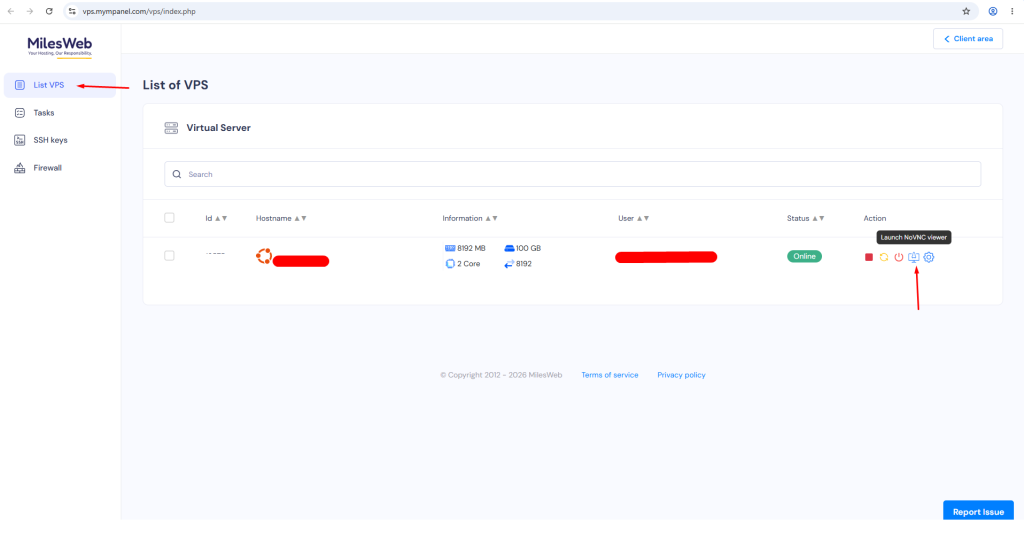Image resolution: width=1024 pixels, height=533 pixels.
Task: Tick the checkbox in the VPS row
Action: point(169,255)
